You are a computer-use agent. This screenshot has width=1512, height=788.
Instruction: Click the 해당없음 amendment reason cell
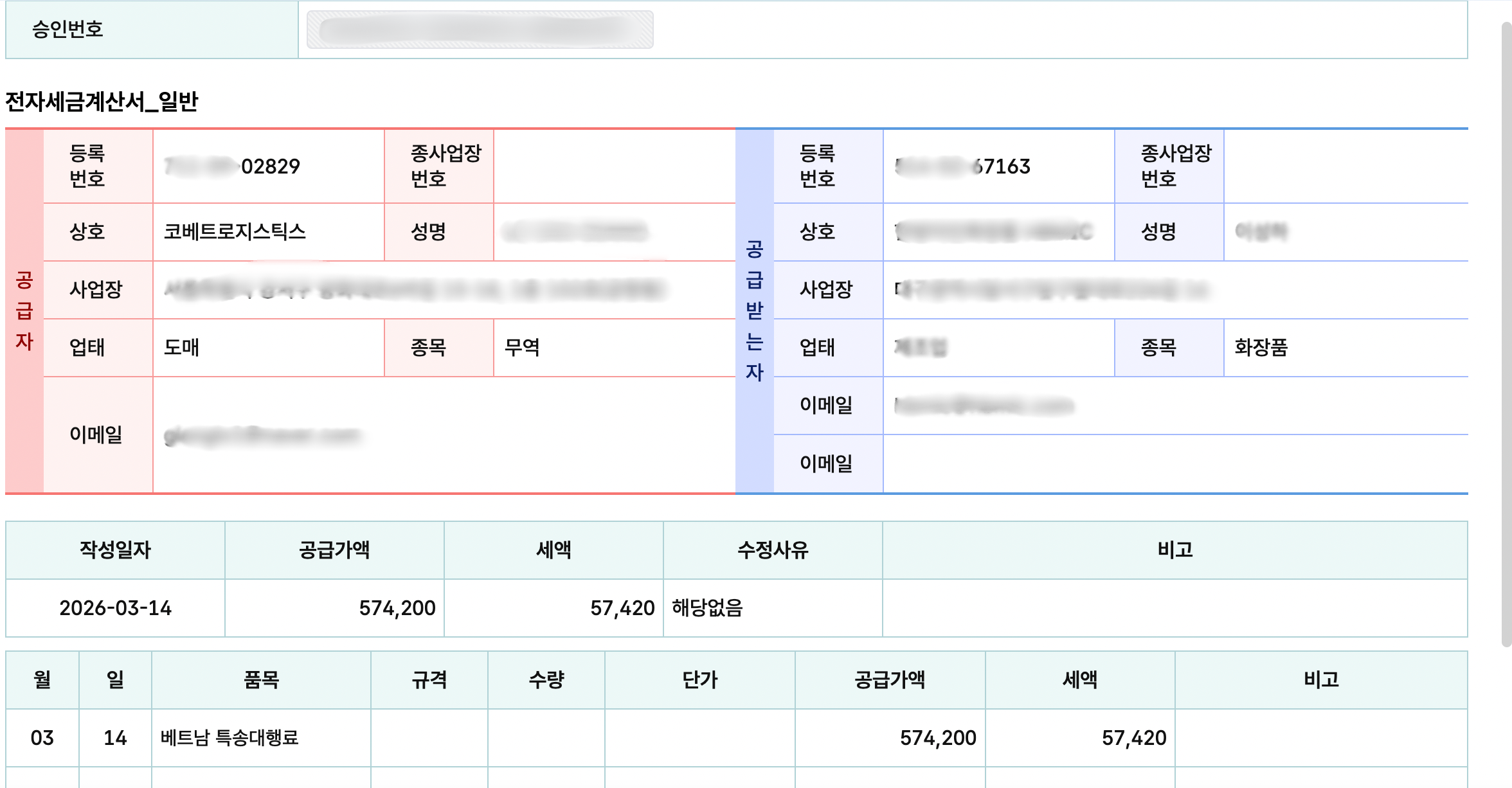[707, 608]
